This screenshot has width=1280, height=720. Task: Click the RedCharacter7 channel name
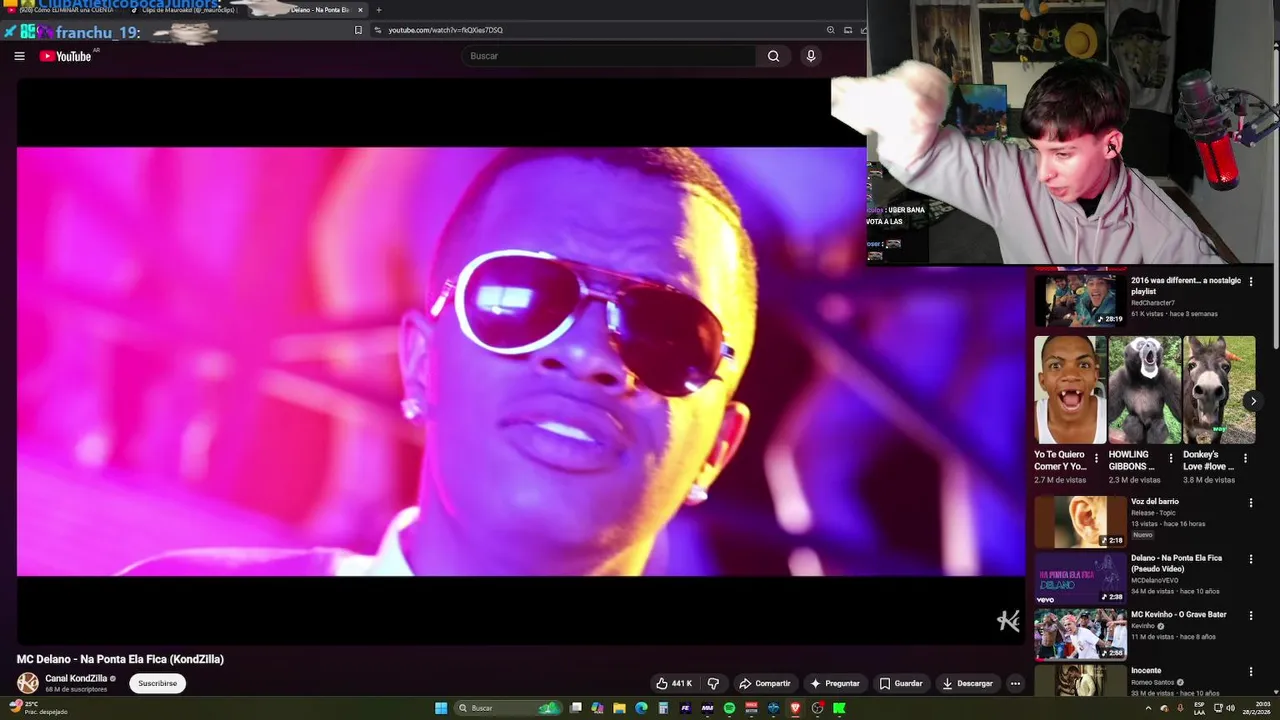pyautogui.click(x=1153, y=303)
